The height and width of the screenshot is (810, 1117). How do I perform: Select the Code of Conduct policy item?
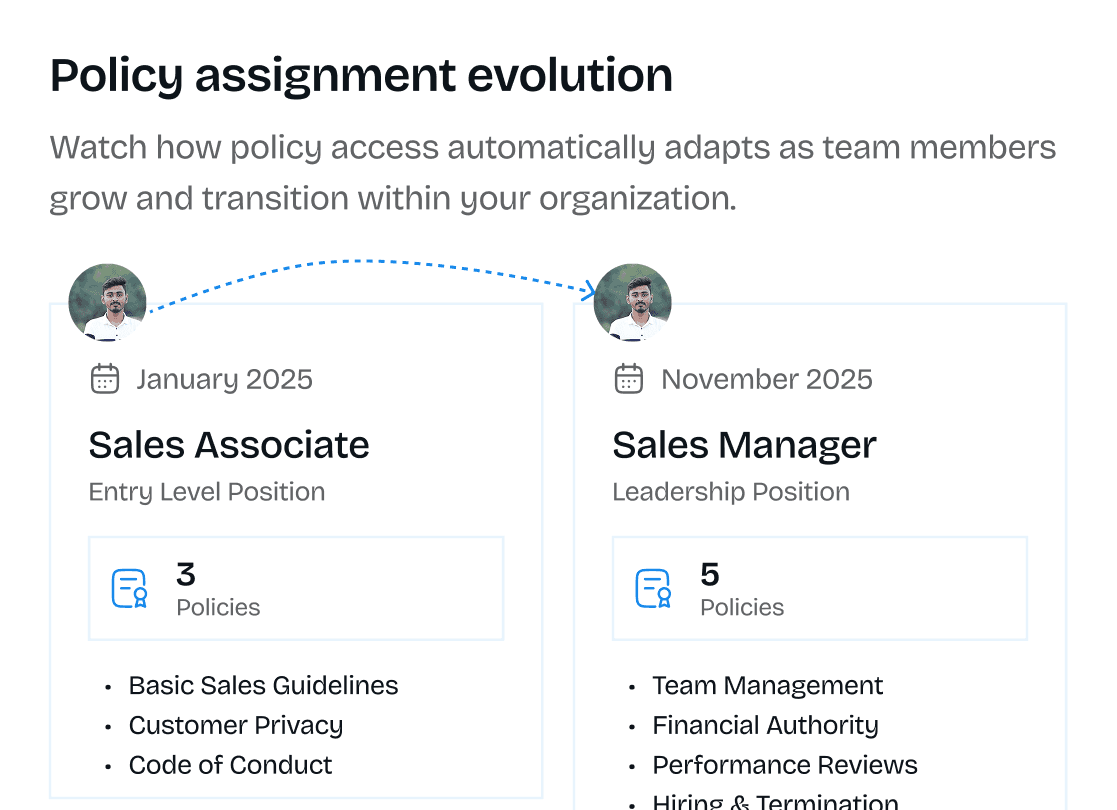230,765
